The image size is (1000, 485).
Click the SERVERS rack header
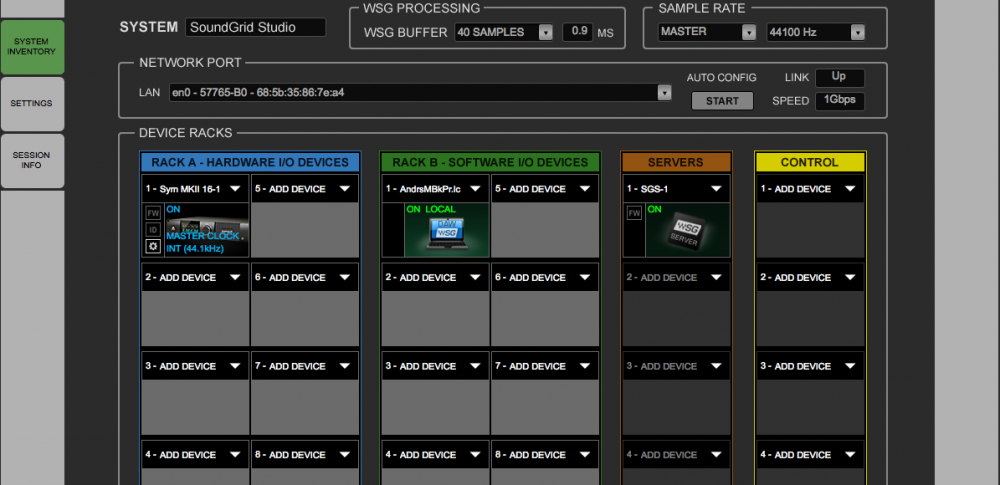click(677, 162)
